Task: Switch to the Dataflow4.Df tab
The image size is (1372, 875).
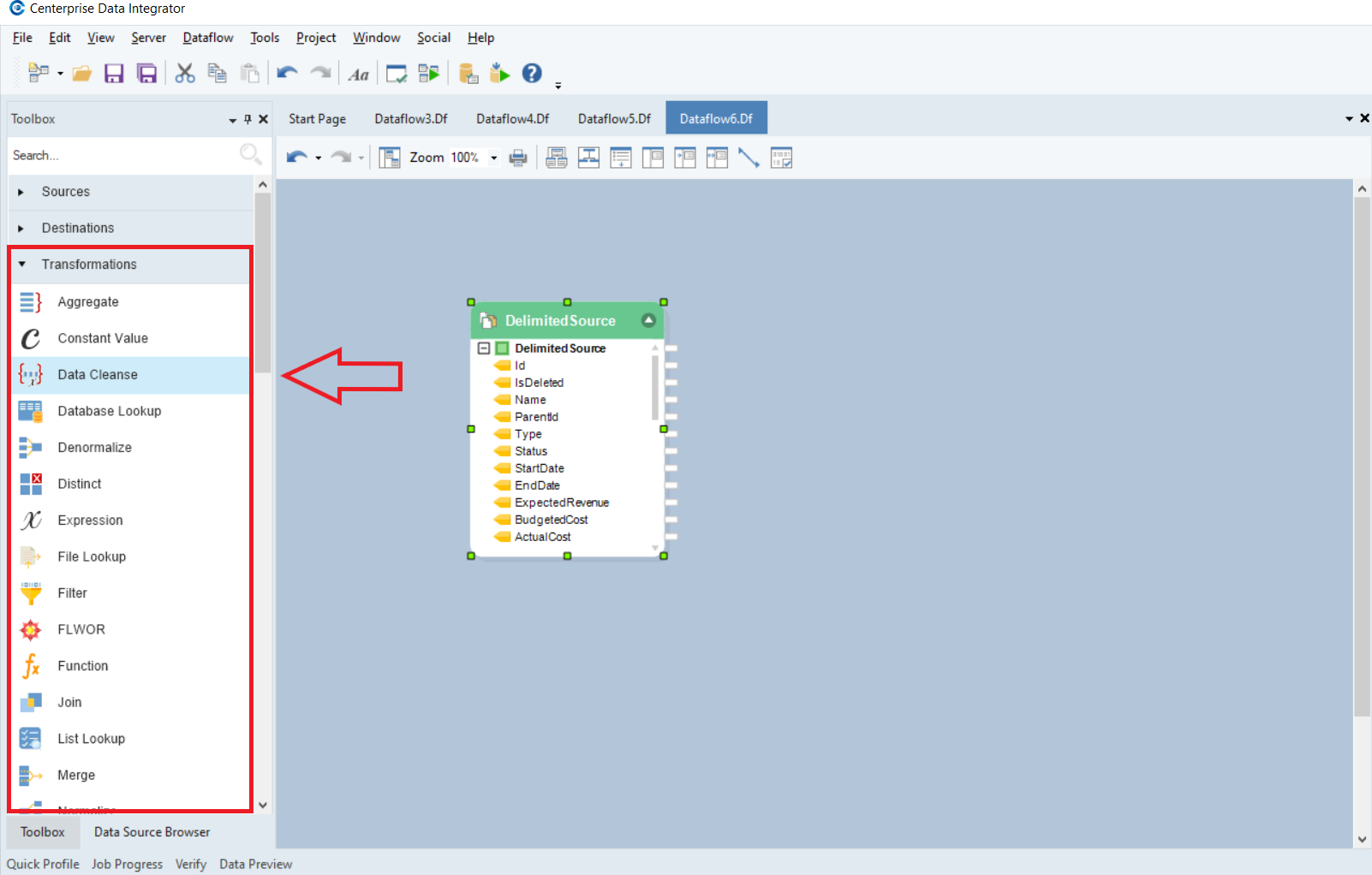Action: pos(512,119)
